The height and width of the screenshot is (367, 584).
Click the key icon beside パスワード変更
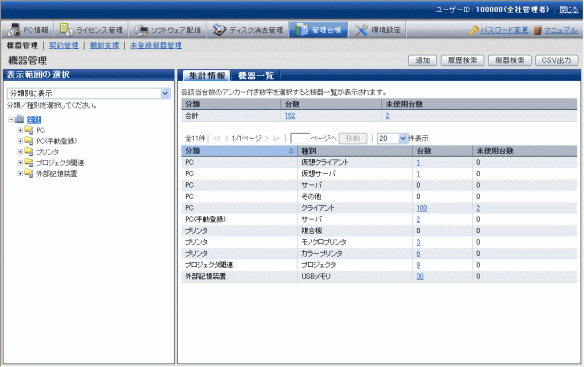pos(474,30)
